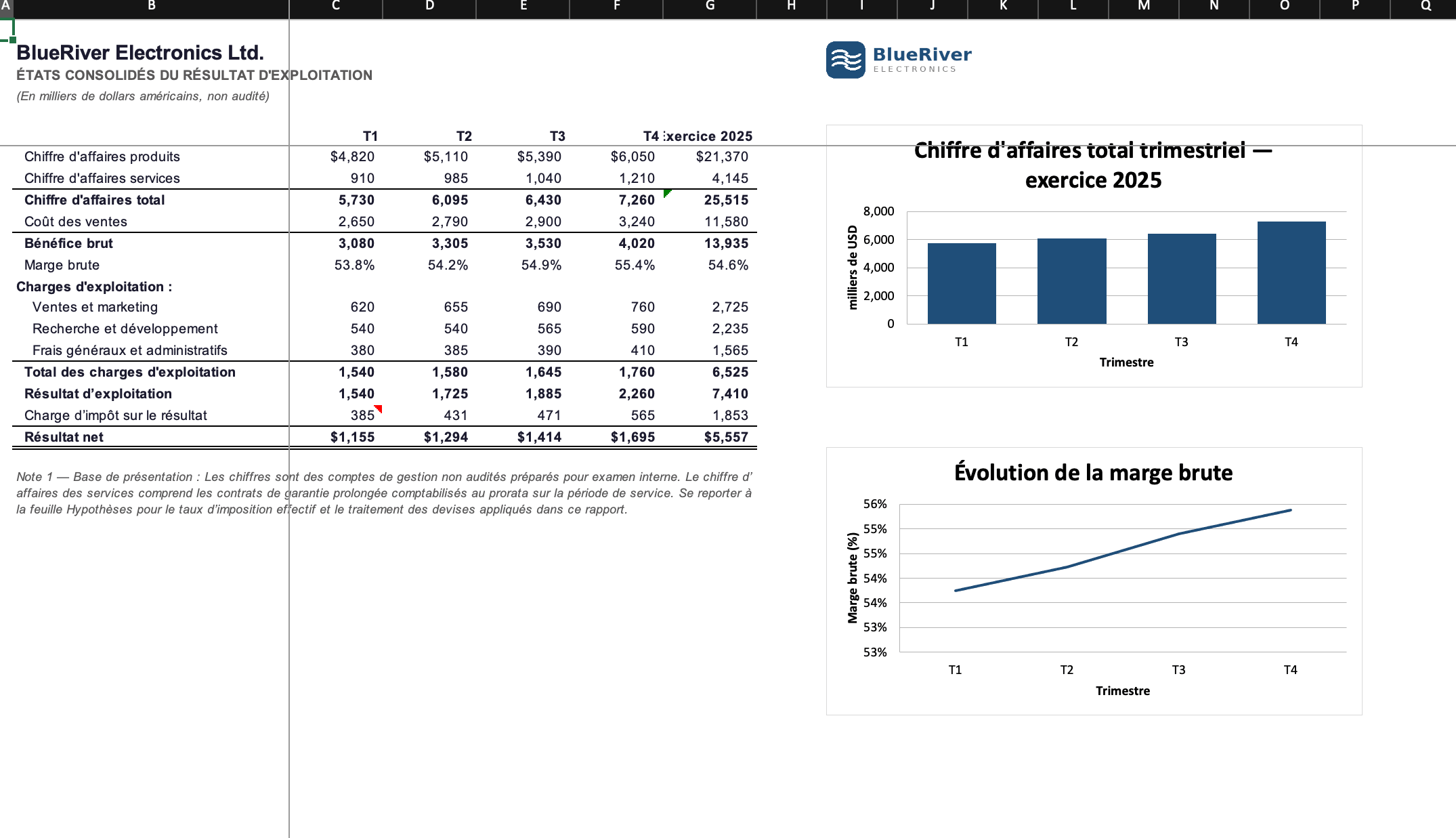Viewport: 1456px width, 838px height.
Task: Select the 'ÉTATS CONSOLIDÉS DU RÉSULTAT D'EXPLOITATION' subtitle
Action: [x=194, y=75]
